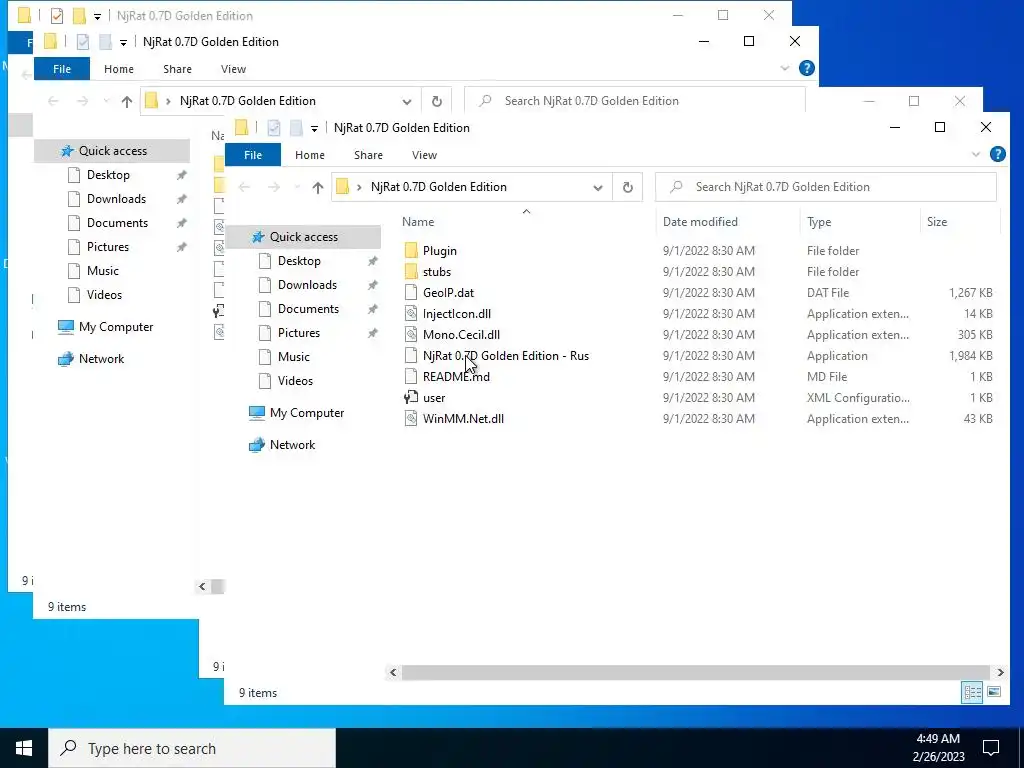Open the File tab in the middle window
Viewport: 1024px width, 768px height.
coord(62,69)
